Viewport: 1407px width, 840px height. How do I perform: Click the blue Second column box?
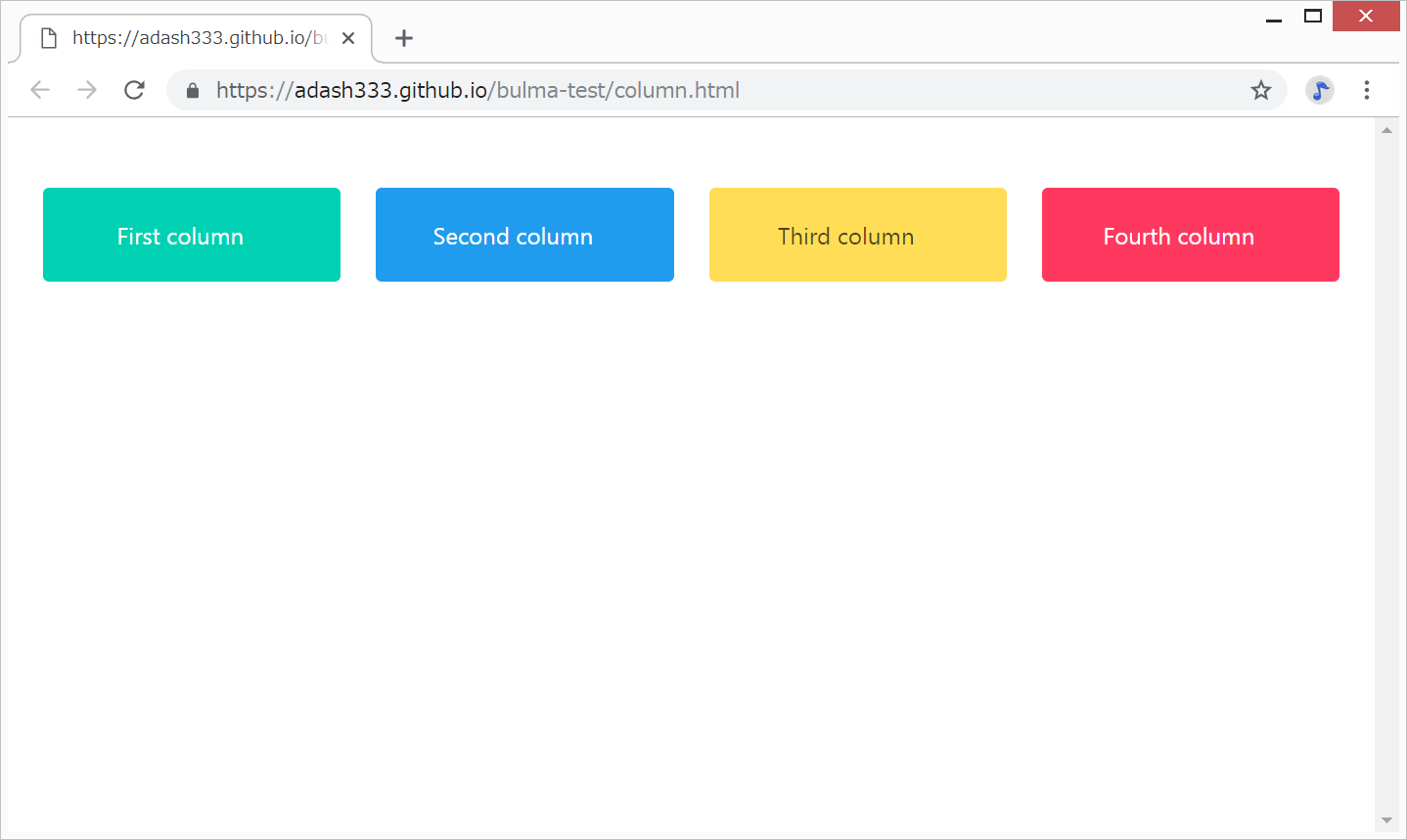[x=524, y=235]
